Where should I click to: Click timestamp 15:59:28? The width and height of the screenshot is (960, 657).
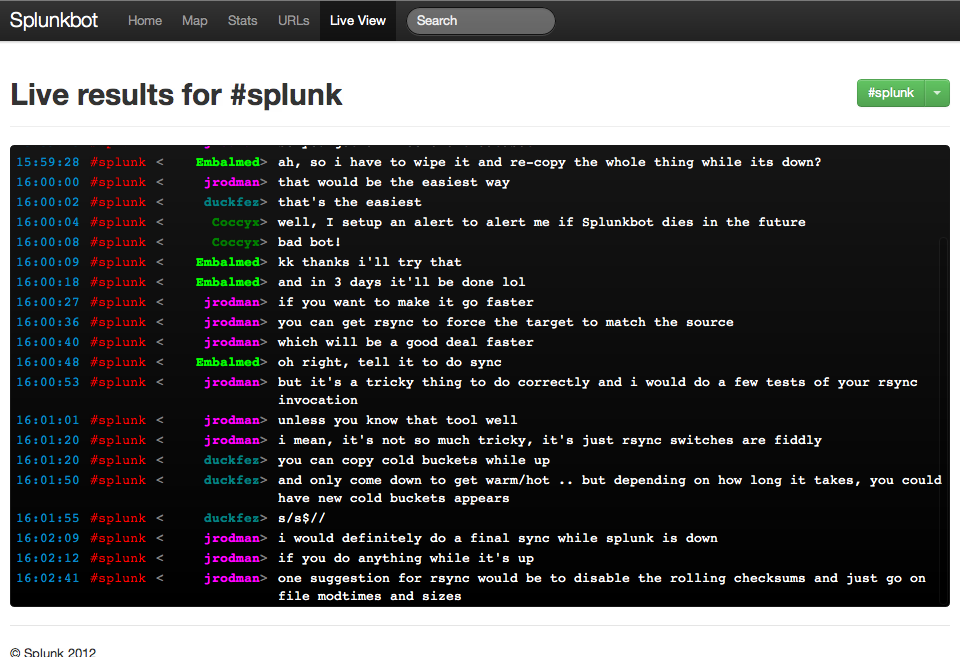point(48,162)
